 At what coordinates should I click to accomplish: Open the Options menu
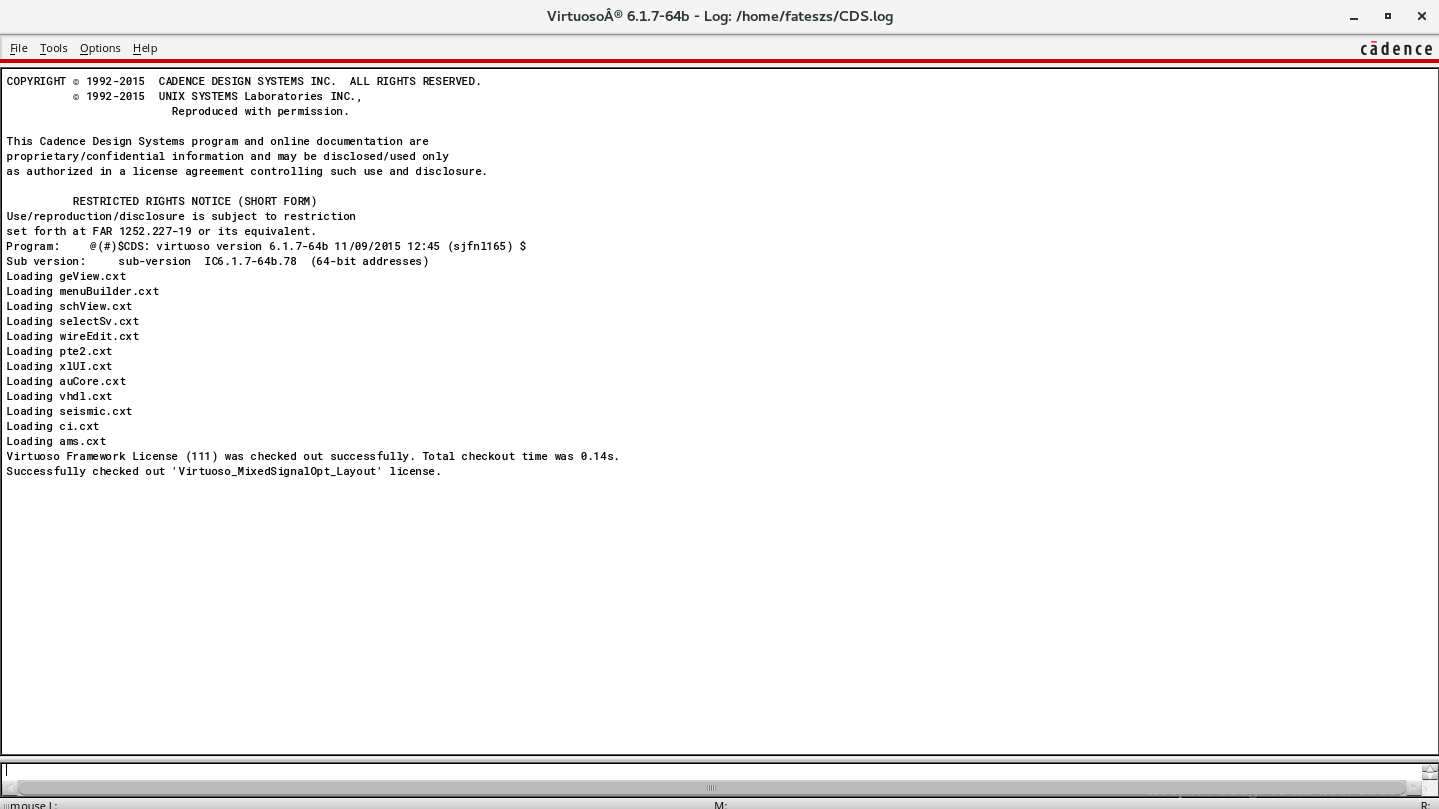(x=100, y=48)
